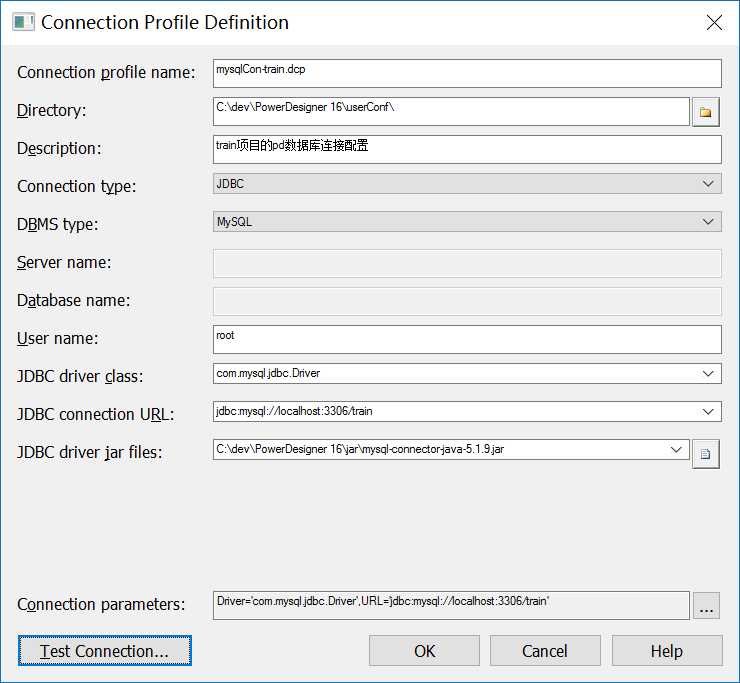Click the "Connection profile name:" label

pos(106,72)
